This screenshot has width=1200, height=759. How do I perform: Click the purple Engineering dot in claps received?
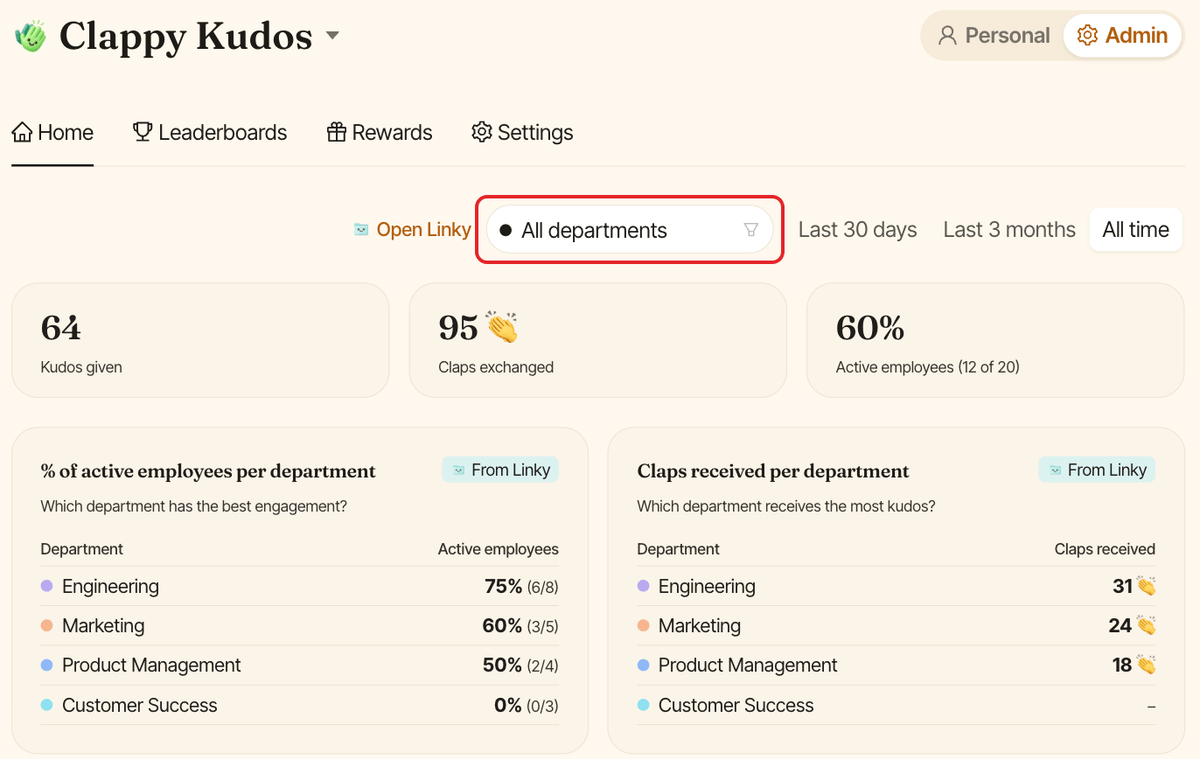tap(643, 586)
